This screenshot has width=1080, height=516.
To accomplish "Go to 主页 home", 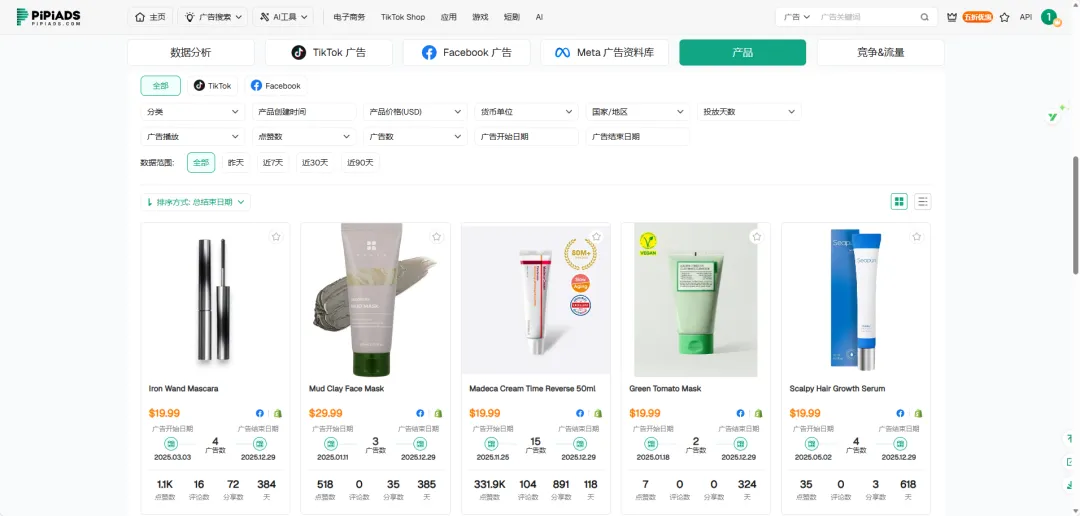I will [150, 17].
